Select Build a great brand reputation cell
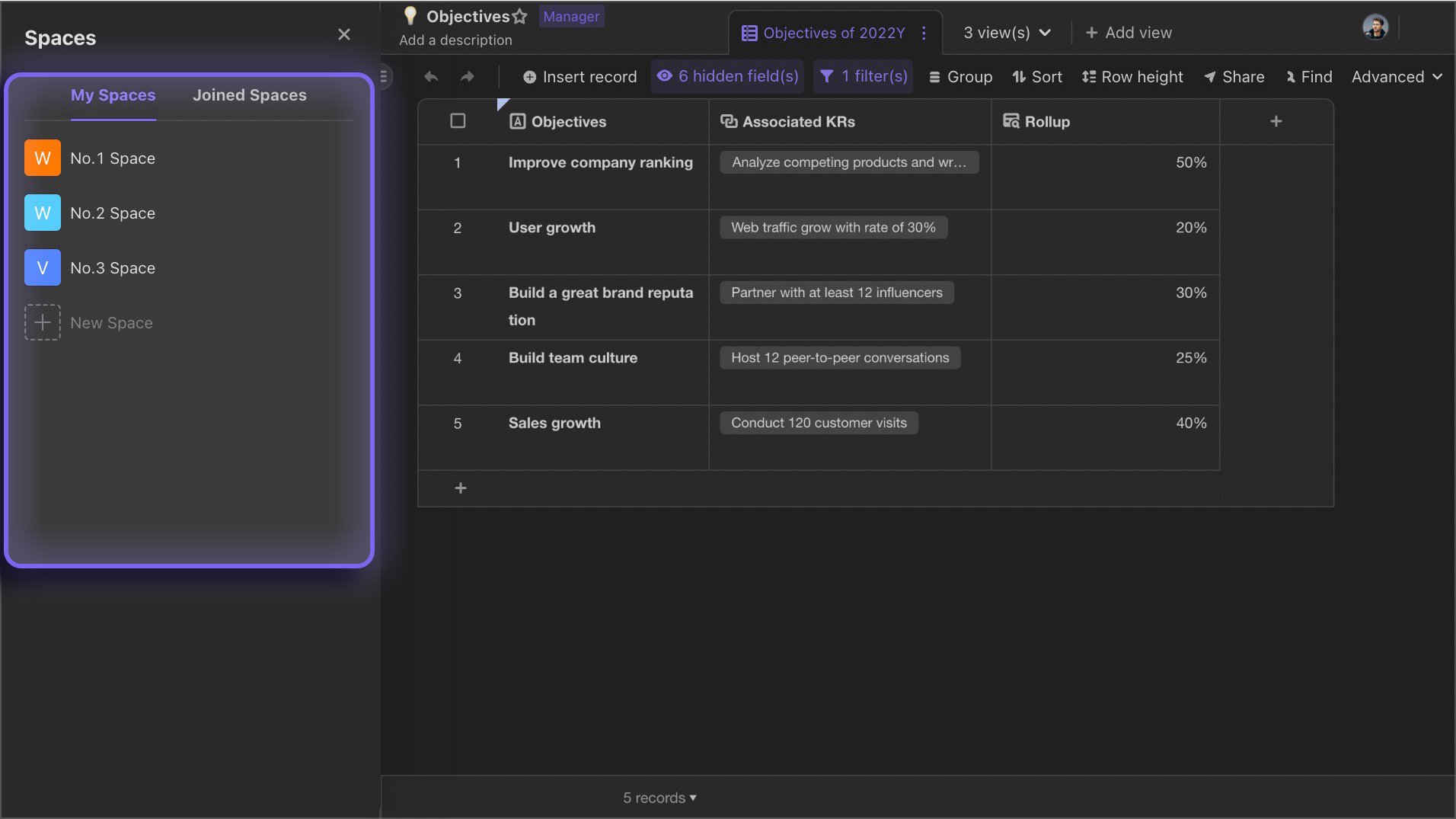1456x819 pixels. pyautogui.click(x=602, y=308)
